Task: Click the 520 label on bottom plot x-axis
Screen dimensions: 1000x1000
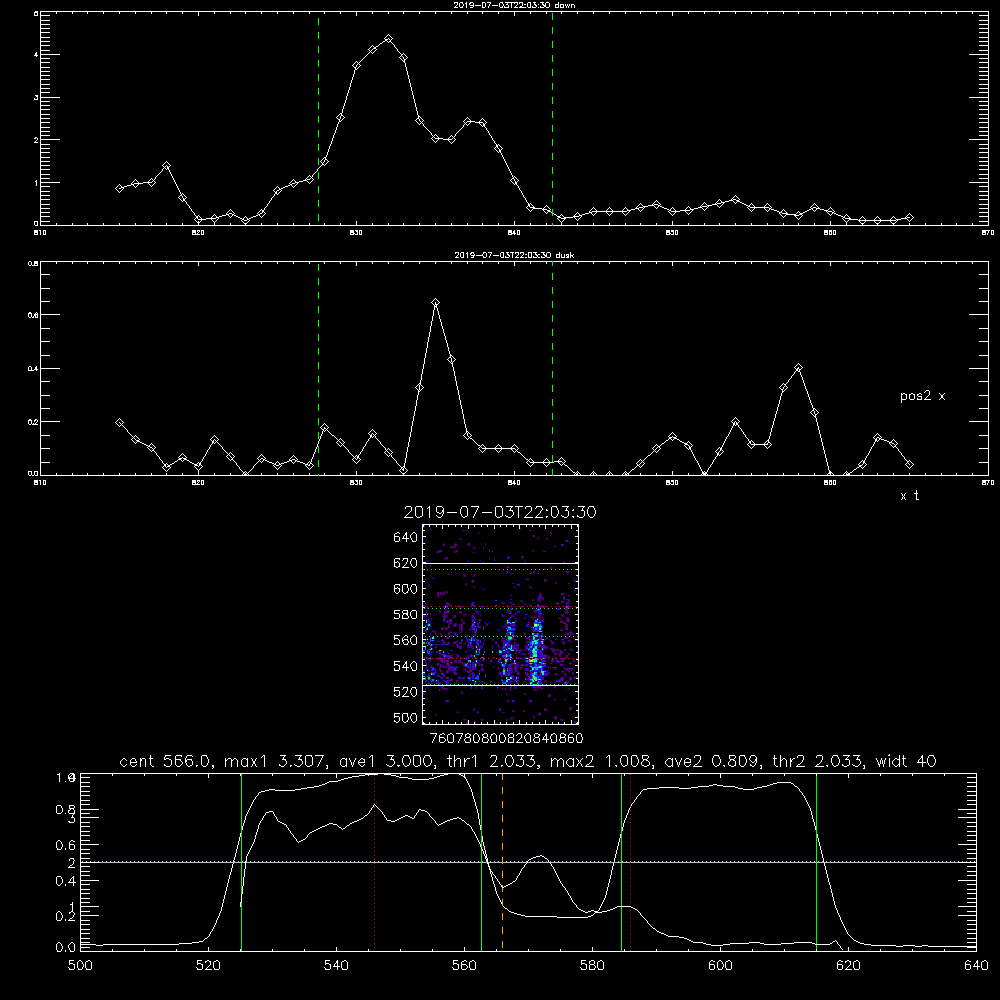Action: (208, 966)
